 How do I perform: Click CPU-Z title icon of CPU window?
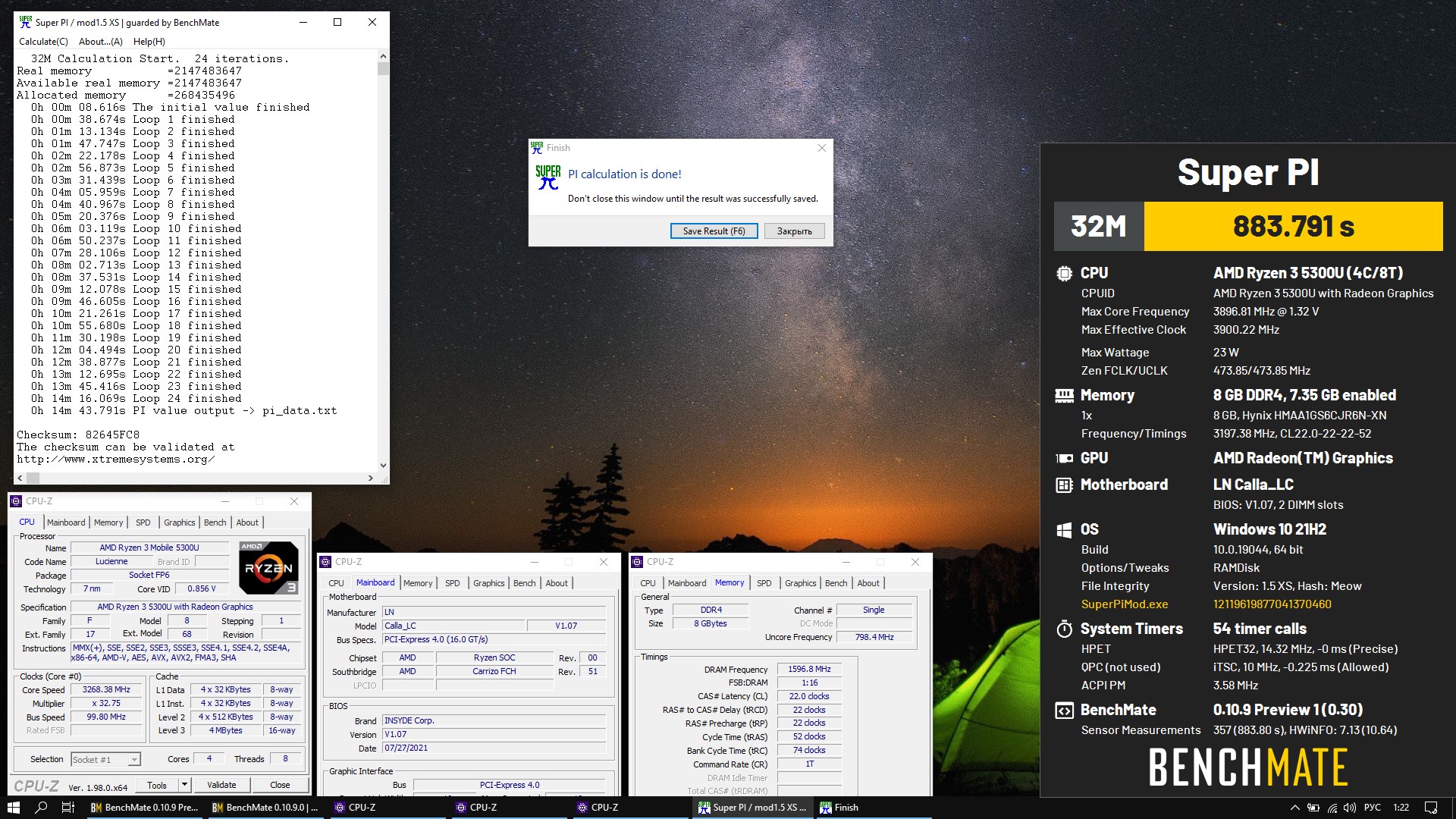[16, 501]
